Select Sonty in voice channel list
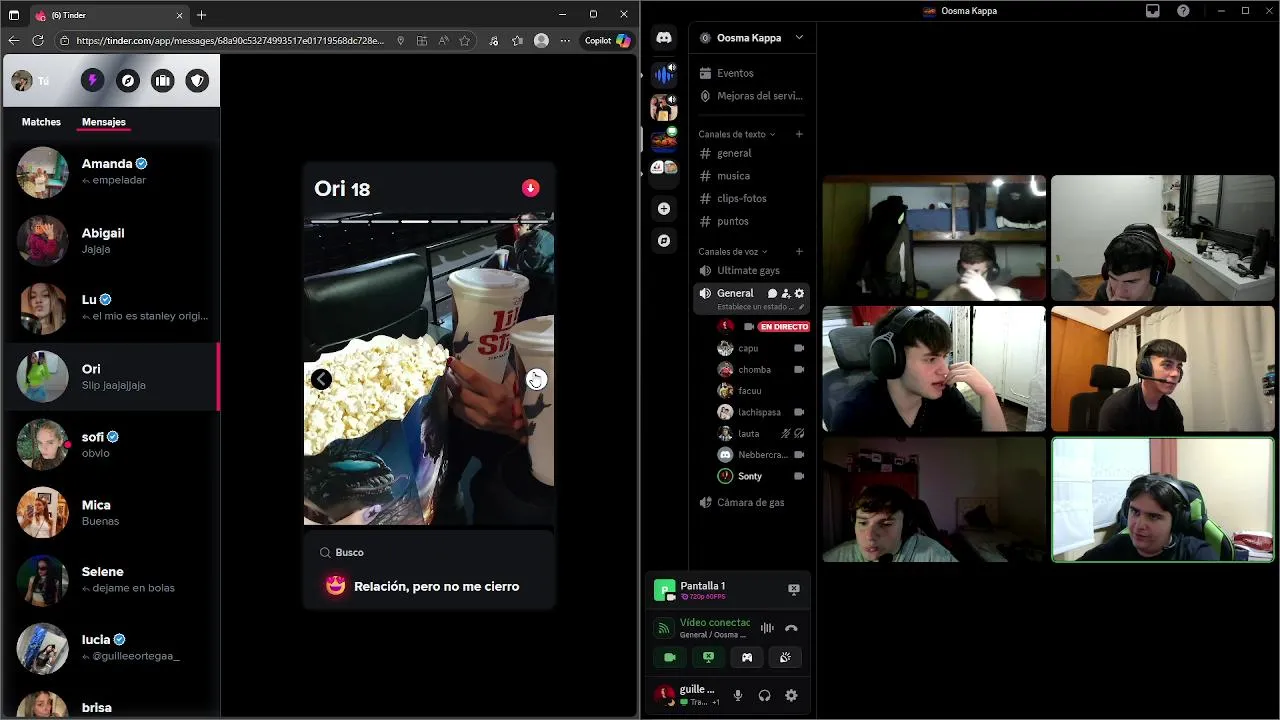This screenshot has height=720, width=1280. point(761,476)
